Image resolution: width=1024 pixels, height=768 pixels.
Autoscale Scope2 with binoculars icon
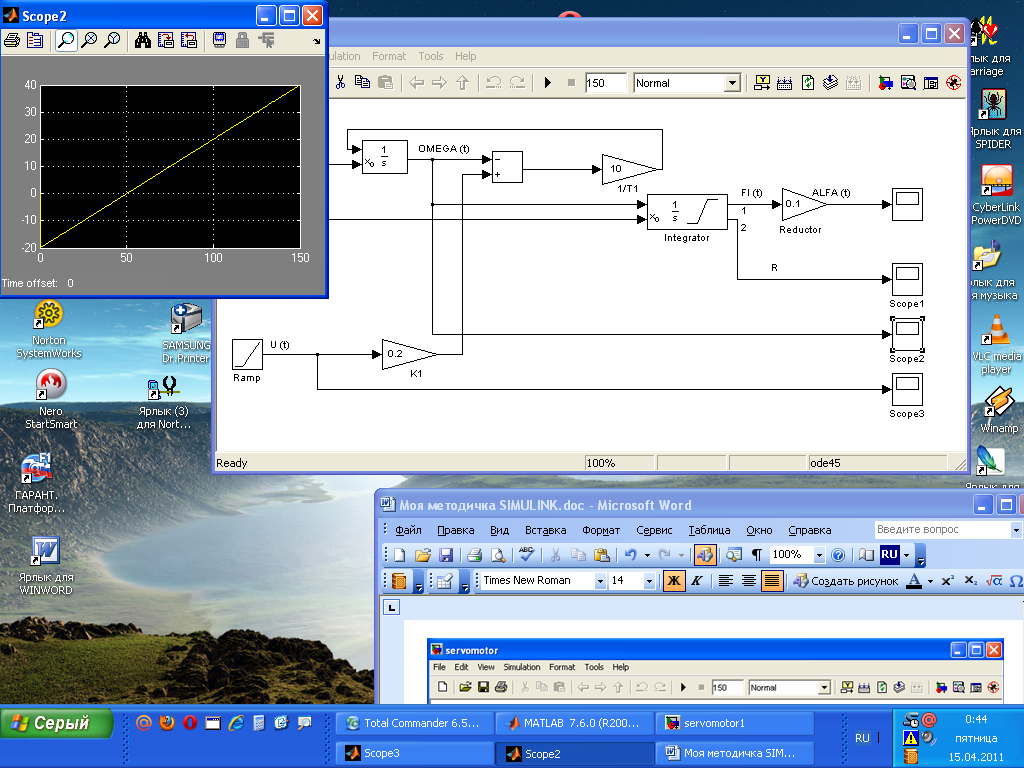[x=142, y=40]
